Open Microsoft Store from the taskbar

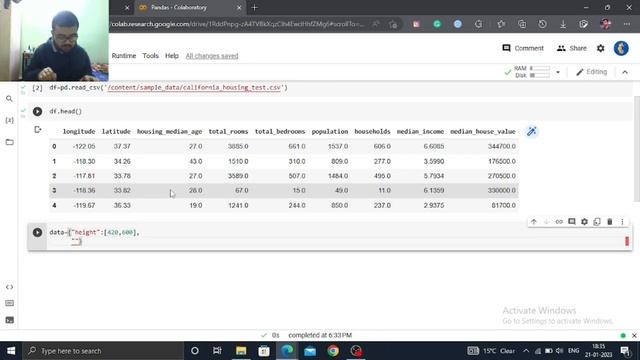[x=264, y=351]
